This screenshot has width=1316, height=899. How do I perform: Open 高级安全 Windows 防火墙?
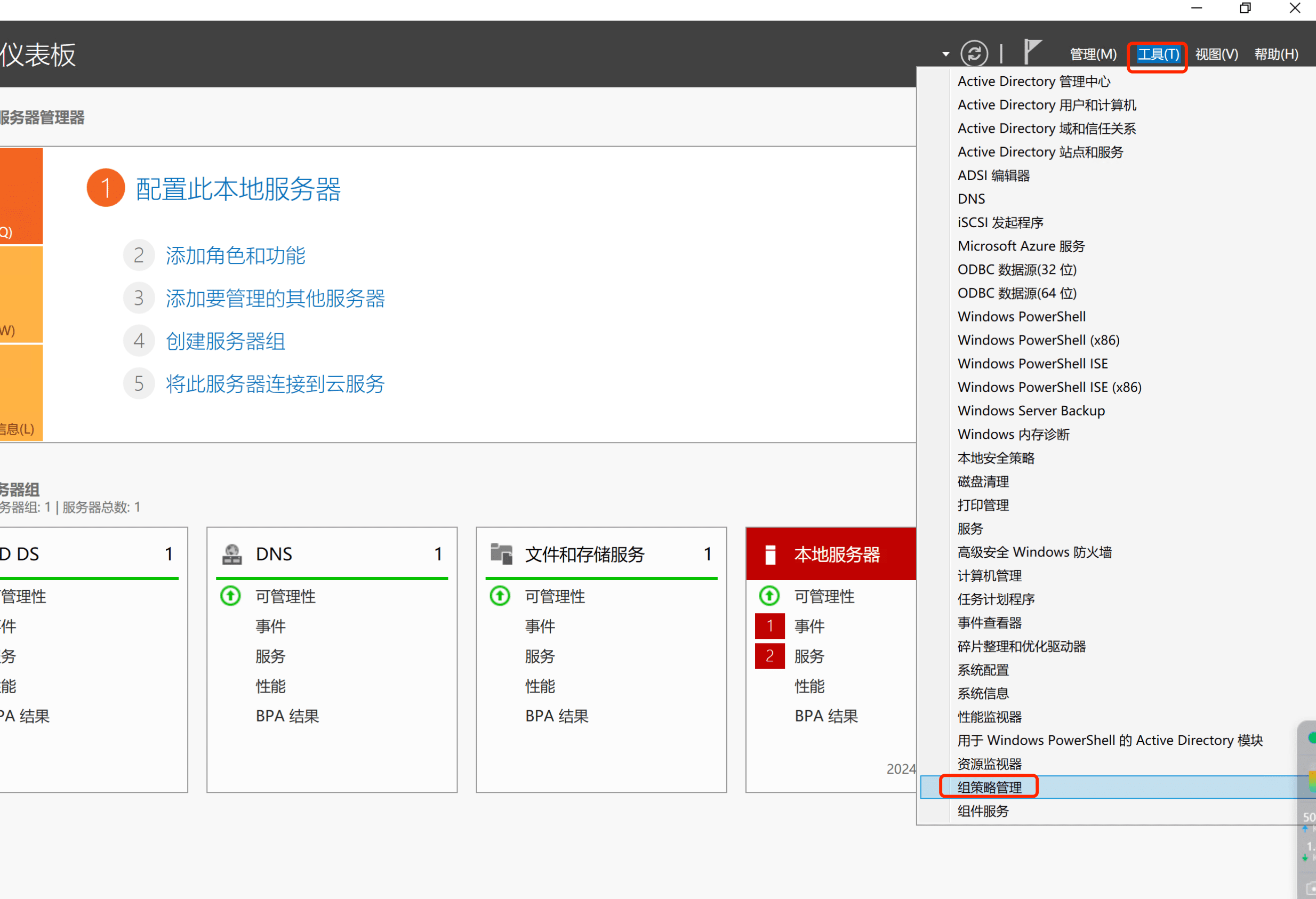click(1034, 552)
